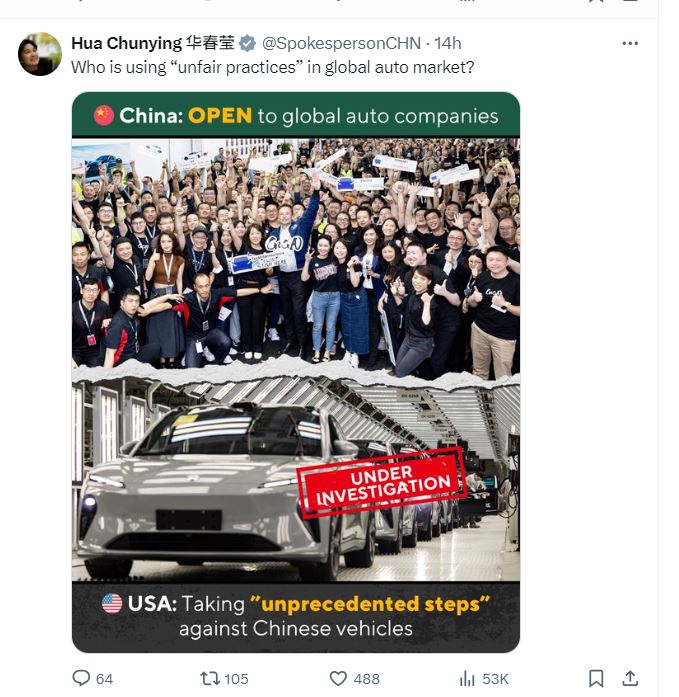Screen dimensions: 679x697
Task: Open the attached auto market infographic
Action: pyautogui.click(x=296, y=372)
